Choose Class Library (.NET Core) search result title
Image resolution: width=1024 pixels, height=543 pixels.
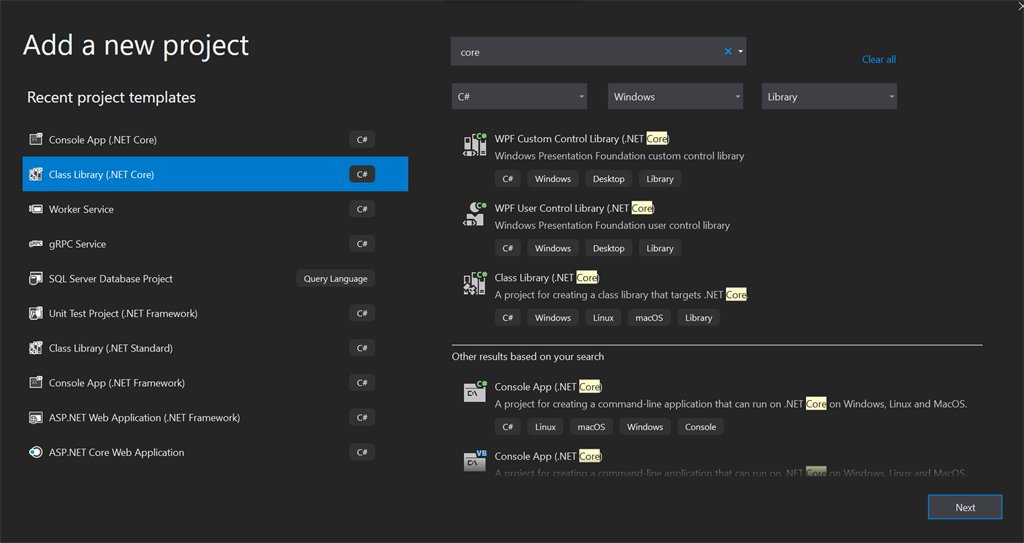547,278
